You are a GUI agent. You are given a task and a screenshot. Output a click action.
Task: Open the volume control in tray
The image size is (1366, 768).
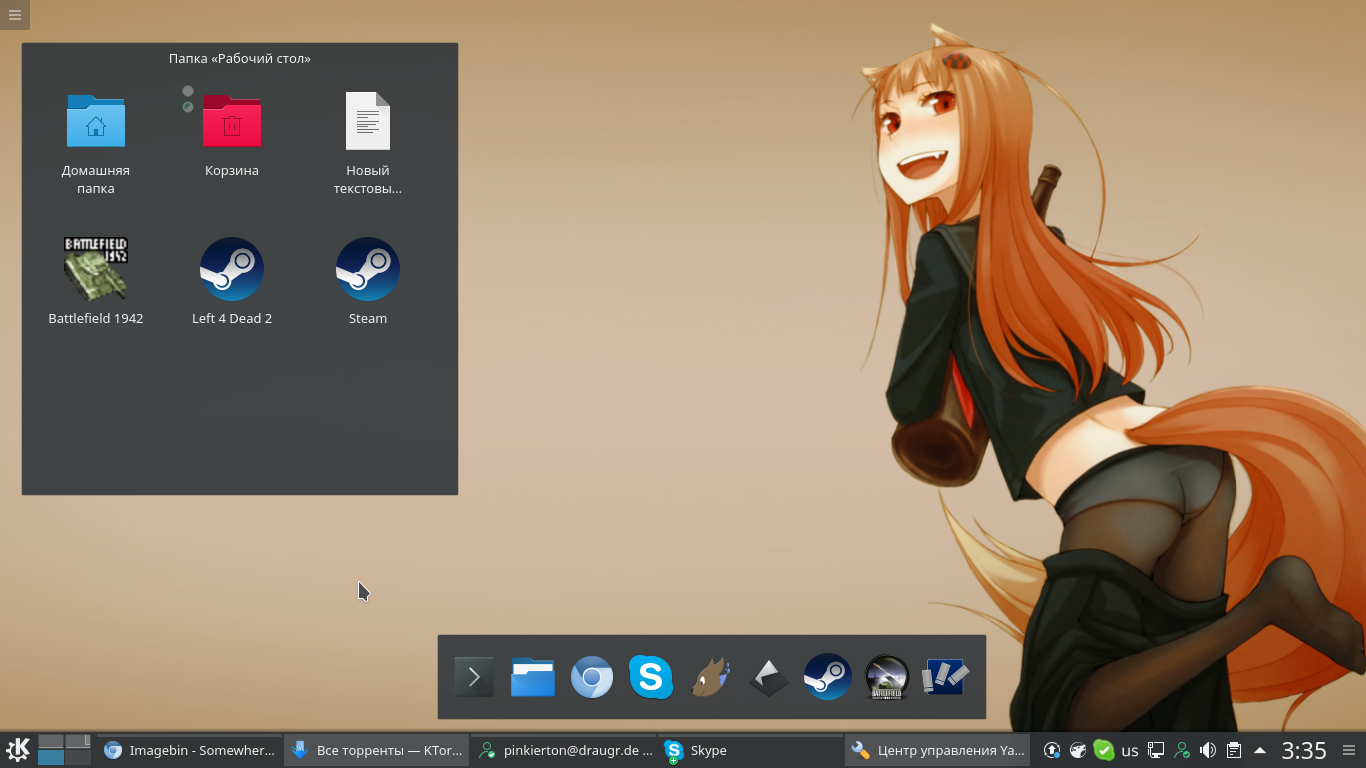coord(1208,750)
